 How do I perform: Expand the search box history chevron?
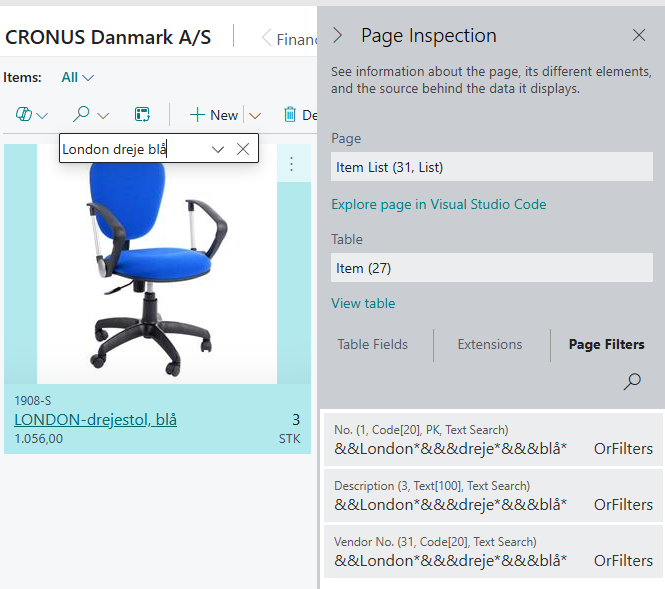pyautogui.click(x=218, y=149)
